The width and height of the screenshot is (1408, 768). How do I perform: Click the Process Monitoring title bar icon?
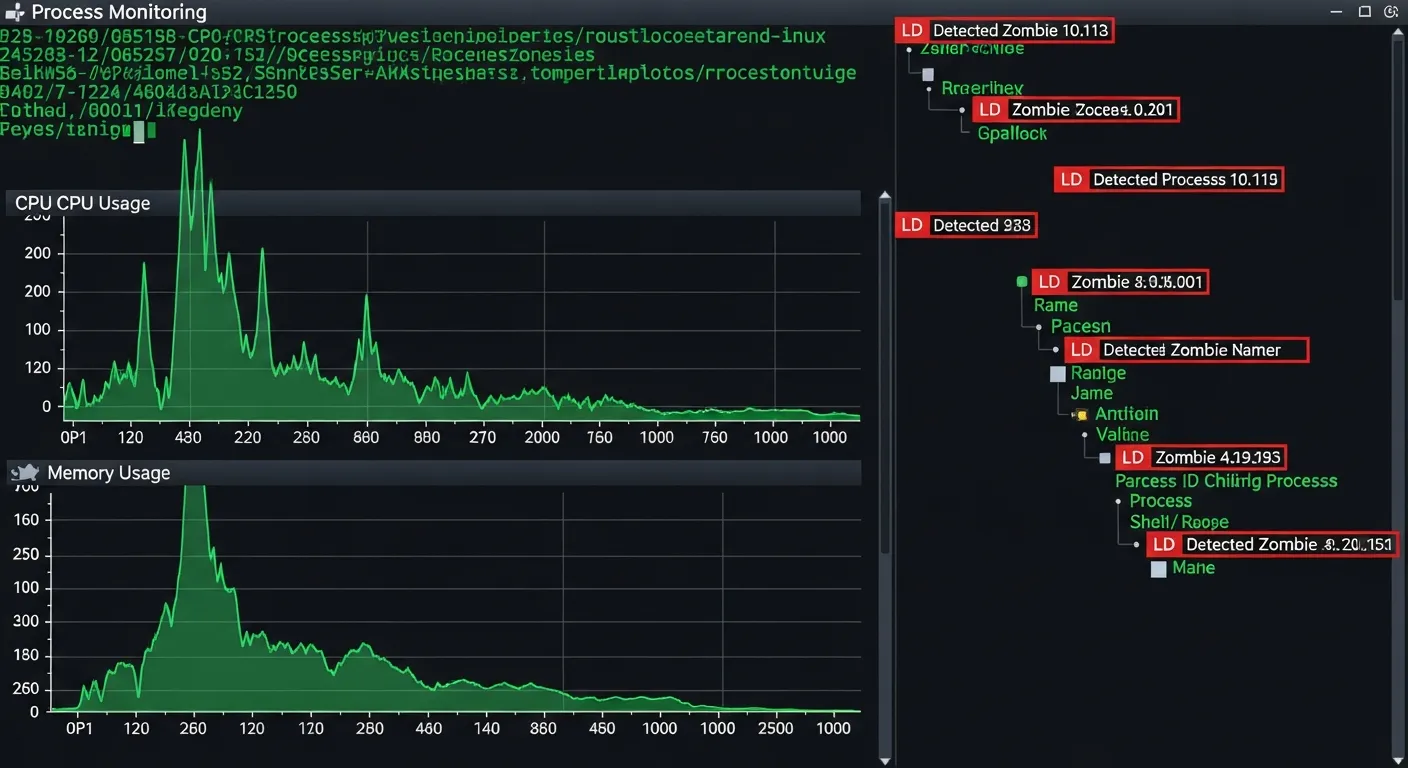[15, 13]
